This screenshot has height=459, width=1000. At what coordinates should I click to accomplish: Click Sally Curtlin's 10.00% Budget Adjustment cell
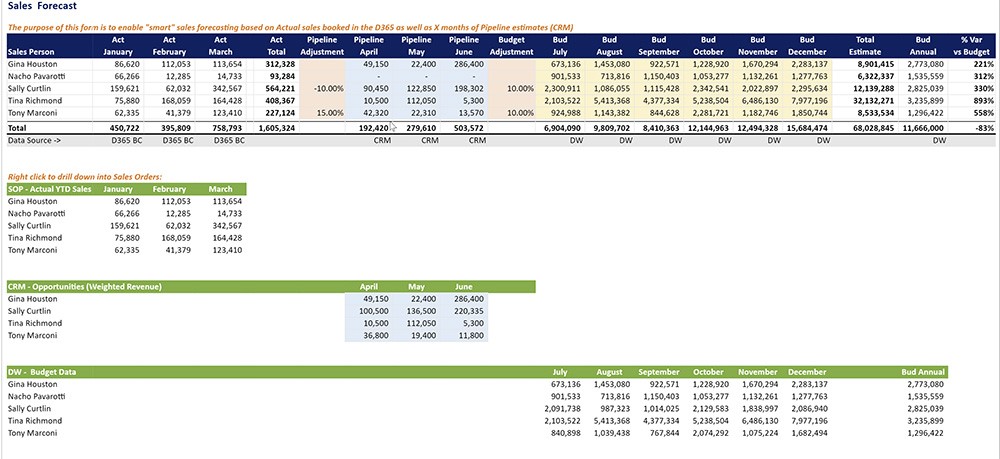(x=514, y=88)
